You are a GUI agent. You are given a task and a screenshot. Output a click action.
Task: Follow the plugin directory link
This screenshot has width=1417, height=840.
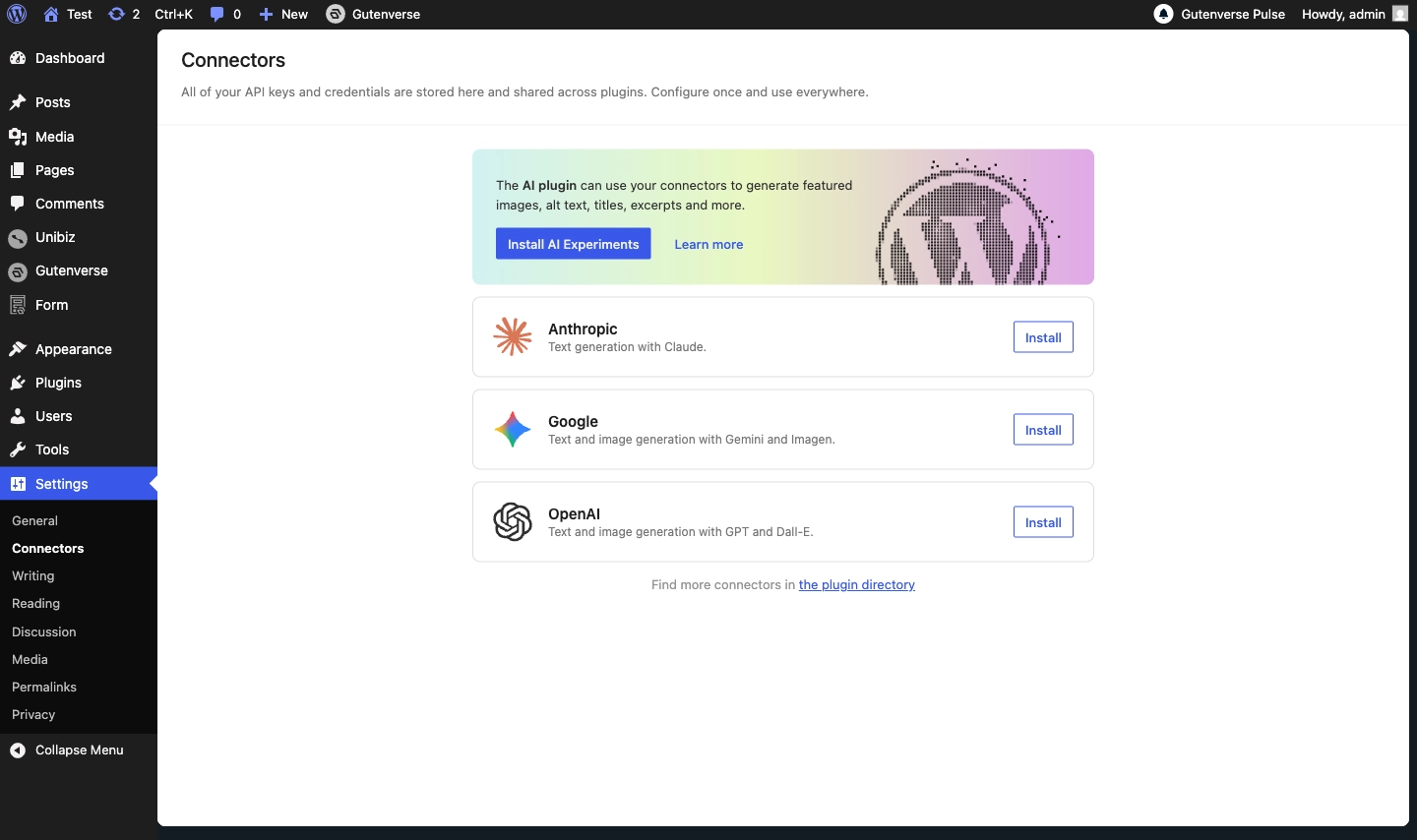pyautogui.click(x=856, y=584)
